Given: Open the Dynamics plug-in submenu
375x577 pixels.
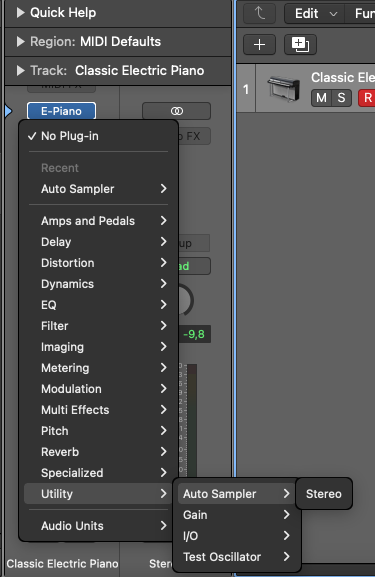Looking at the screenshot, I should [x=98, y=284].
